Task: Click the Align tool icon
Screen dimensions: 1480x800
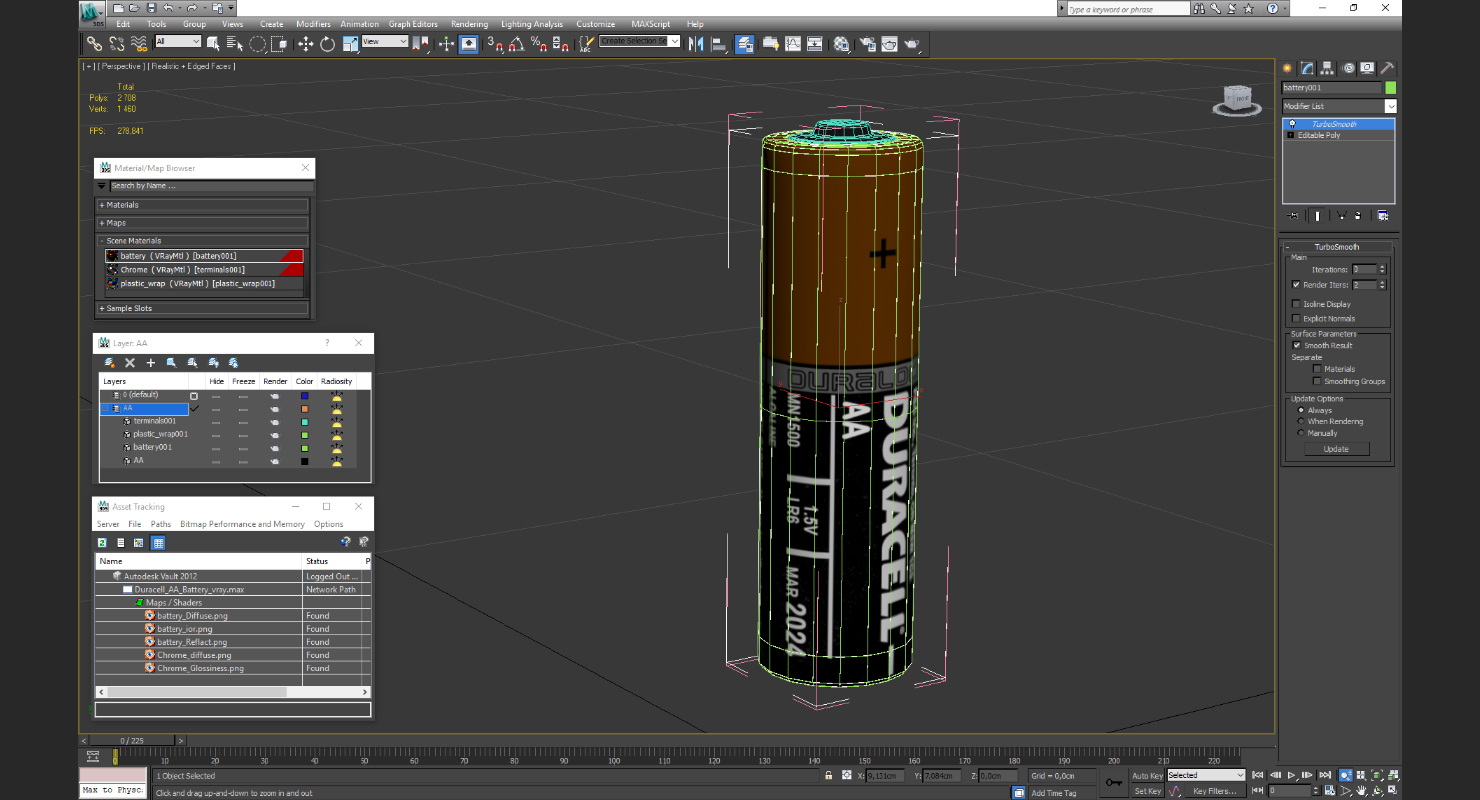Action: pos(719,43)
